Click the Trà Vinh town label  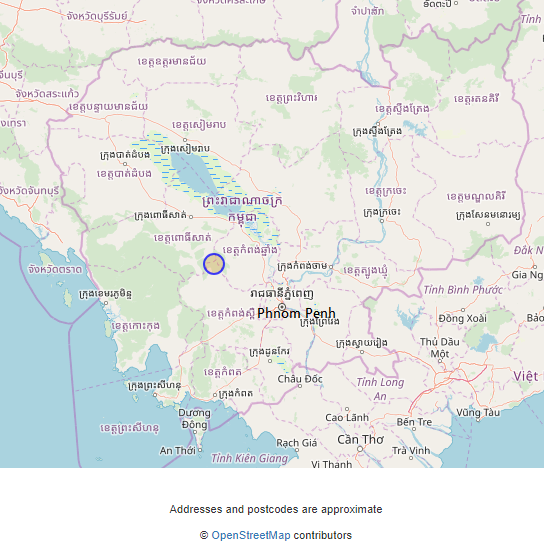tap(411, 450)
